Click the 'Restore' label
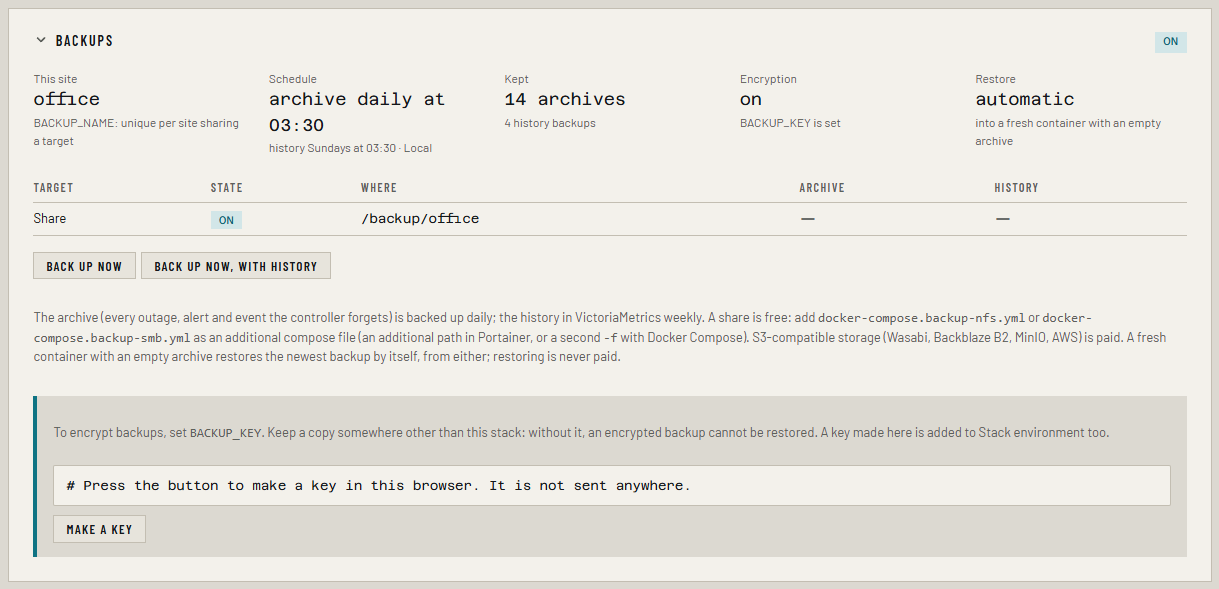The height and width of the screenshot is (589, 1219). pos(996,79)
